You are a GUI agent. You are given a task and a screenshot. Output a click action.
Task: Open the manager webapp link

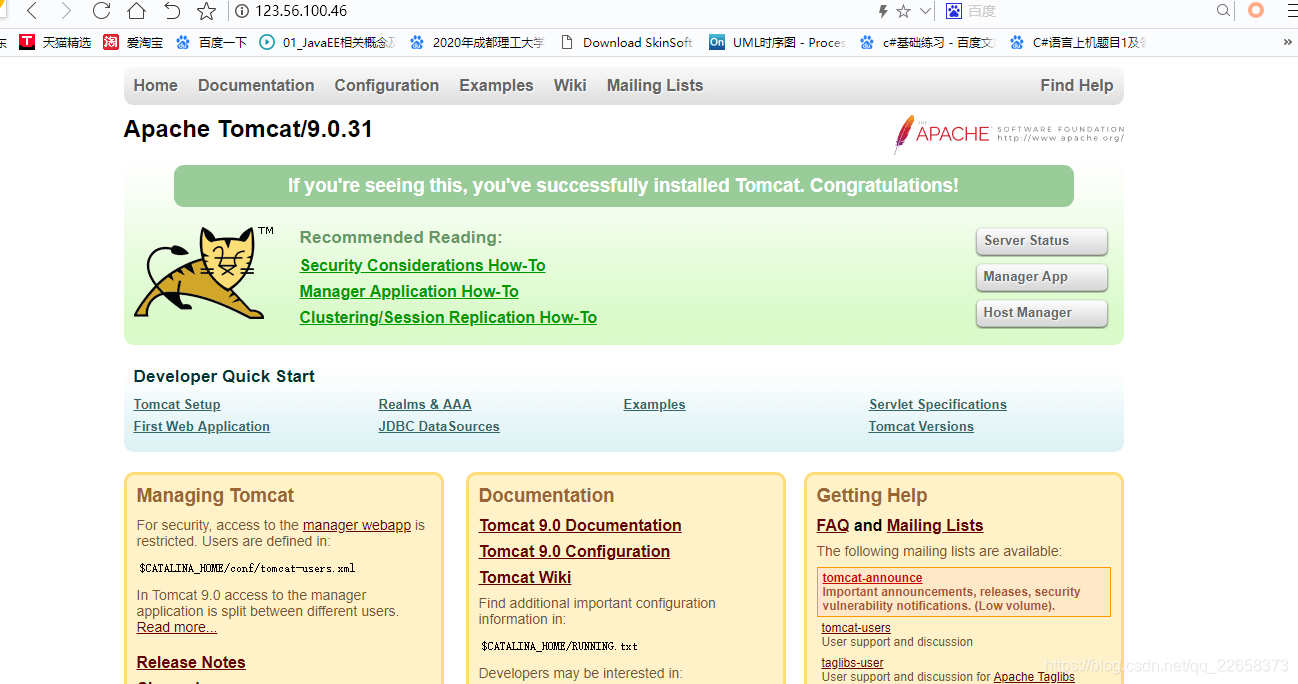point(357,525)
